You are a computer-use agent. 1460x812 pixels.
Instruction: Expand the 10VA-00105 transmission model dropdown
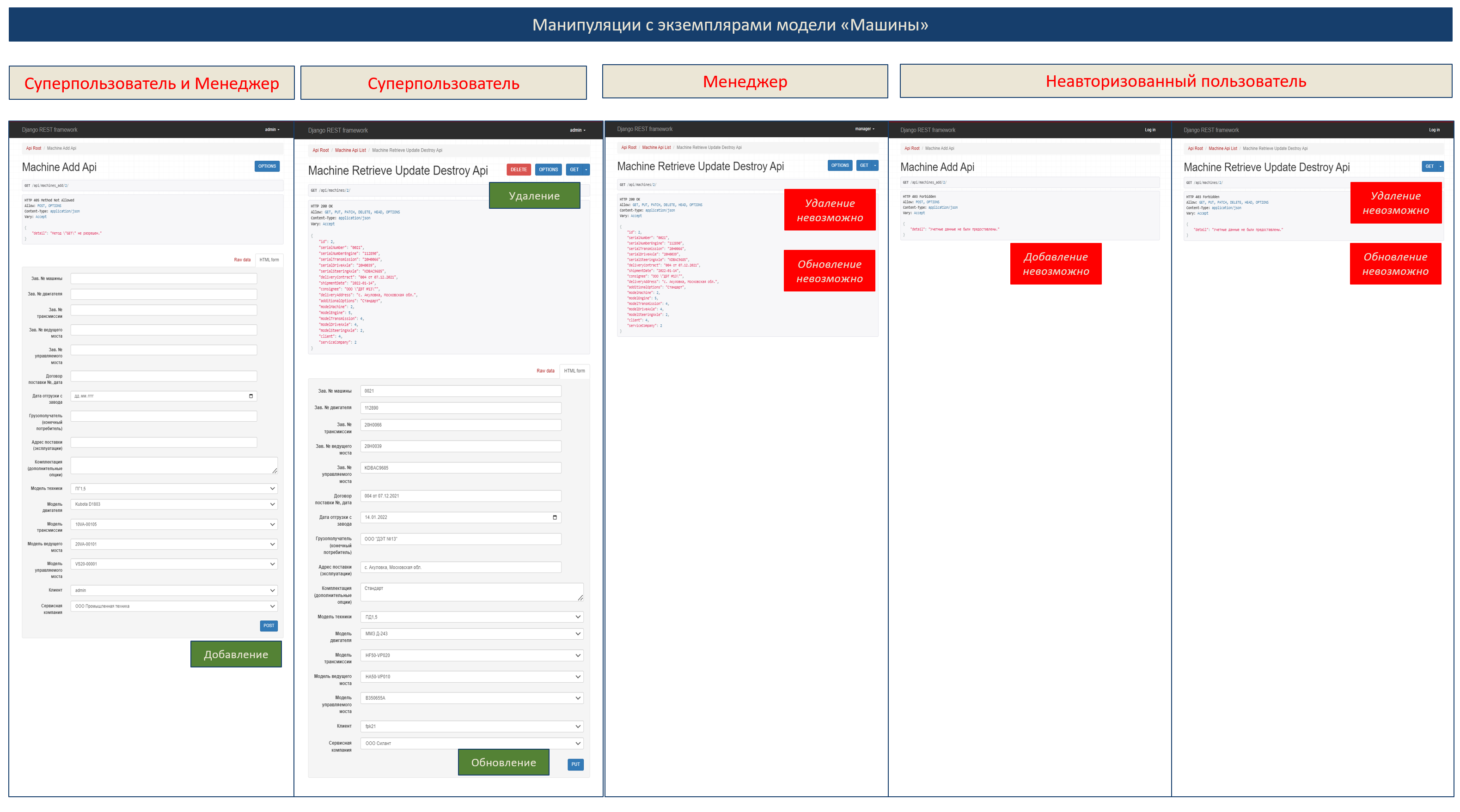tap(174, 524)
